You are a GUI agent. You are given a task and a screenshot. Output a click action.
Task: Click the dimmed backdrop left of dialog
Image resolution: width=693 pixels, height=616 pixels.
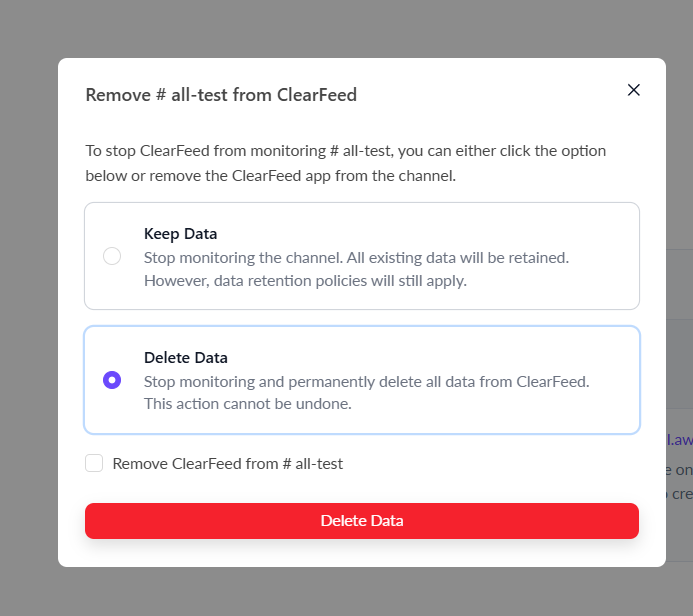(x=28, y=300)
